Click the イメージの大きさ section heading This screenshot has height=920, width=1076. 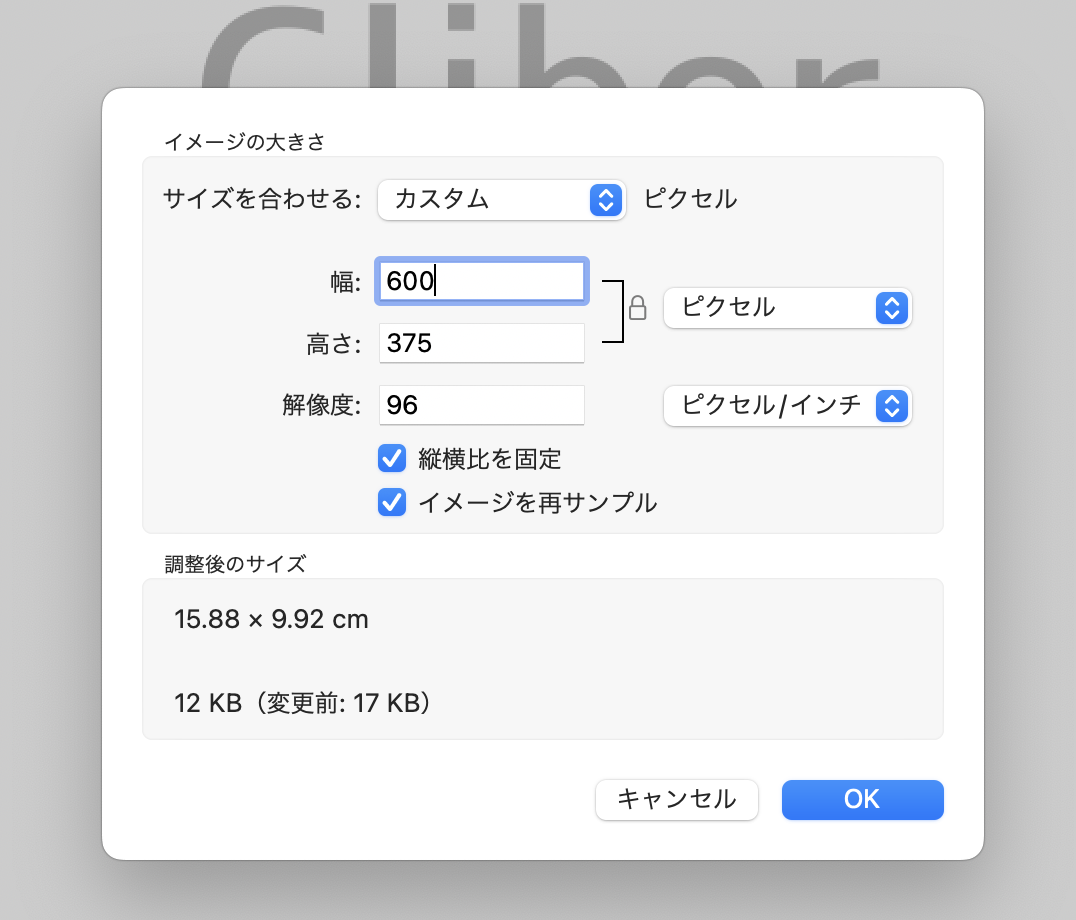click(244, 142)
